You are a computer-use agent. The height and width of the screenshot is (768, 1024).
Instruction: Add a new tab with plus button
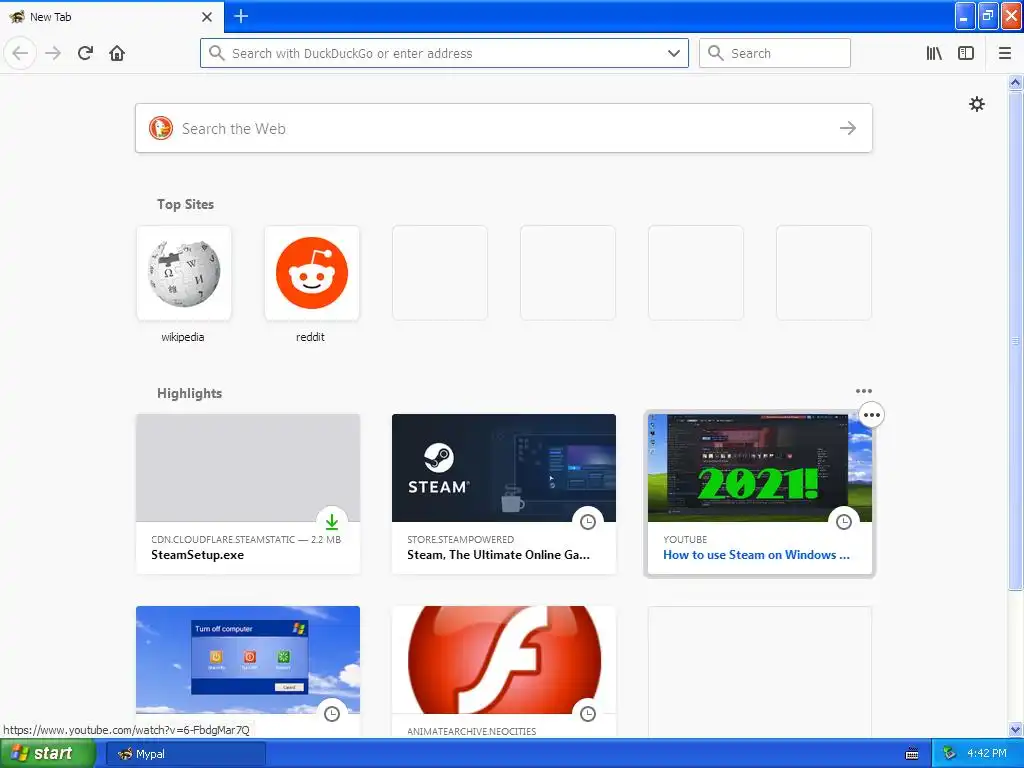click(241, 16)
